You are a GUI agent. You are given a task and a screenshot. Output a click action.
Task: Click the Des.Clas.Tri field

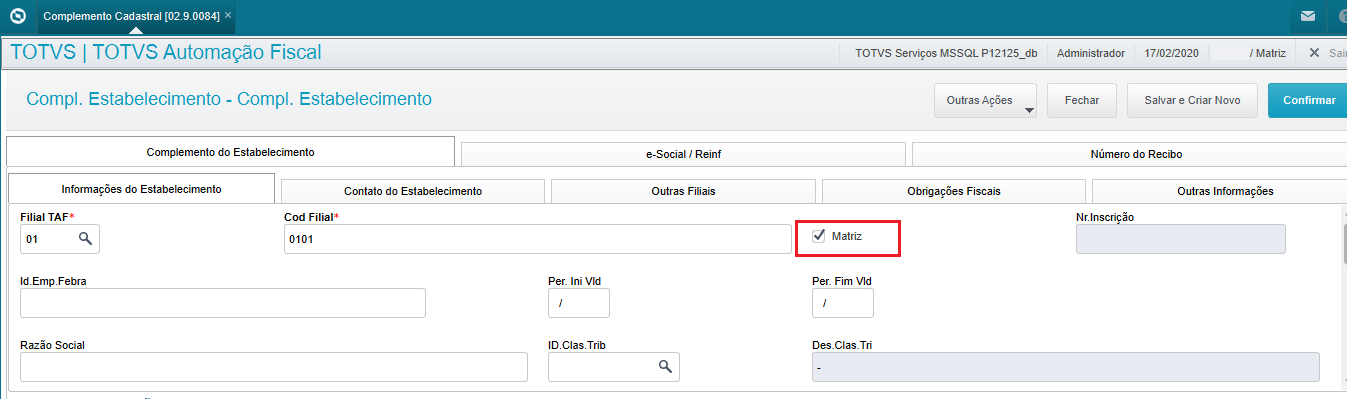point(1065,367)
